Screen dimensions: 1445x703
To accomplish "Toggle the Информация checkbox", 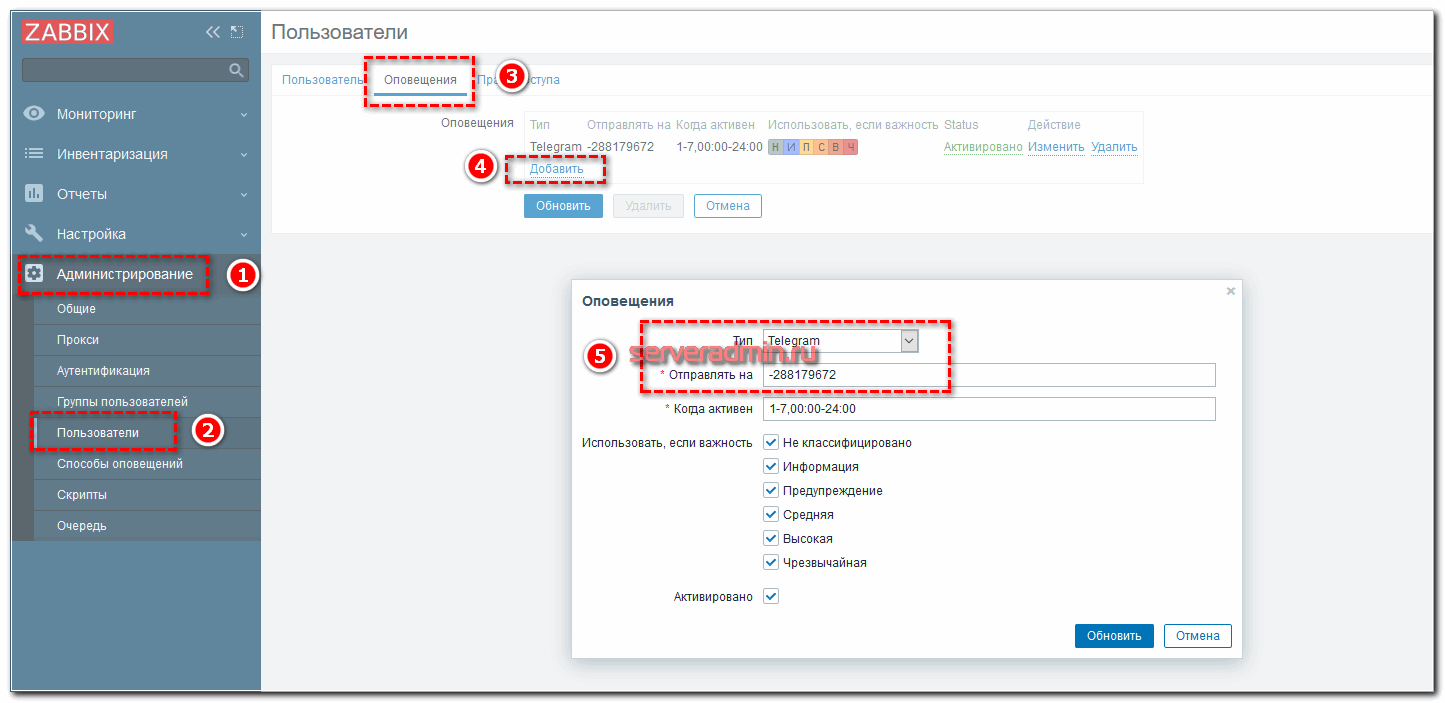I will tap(771, 466).
